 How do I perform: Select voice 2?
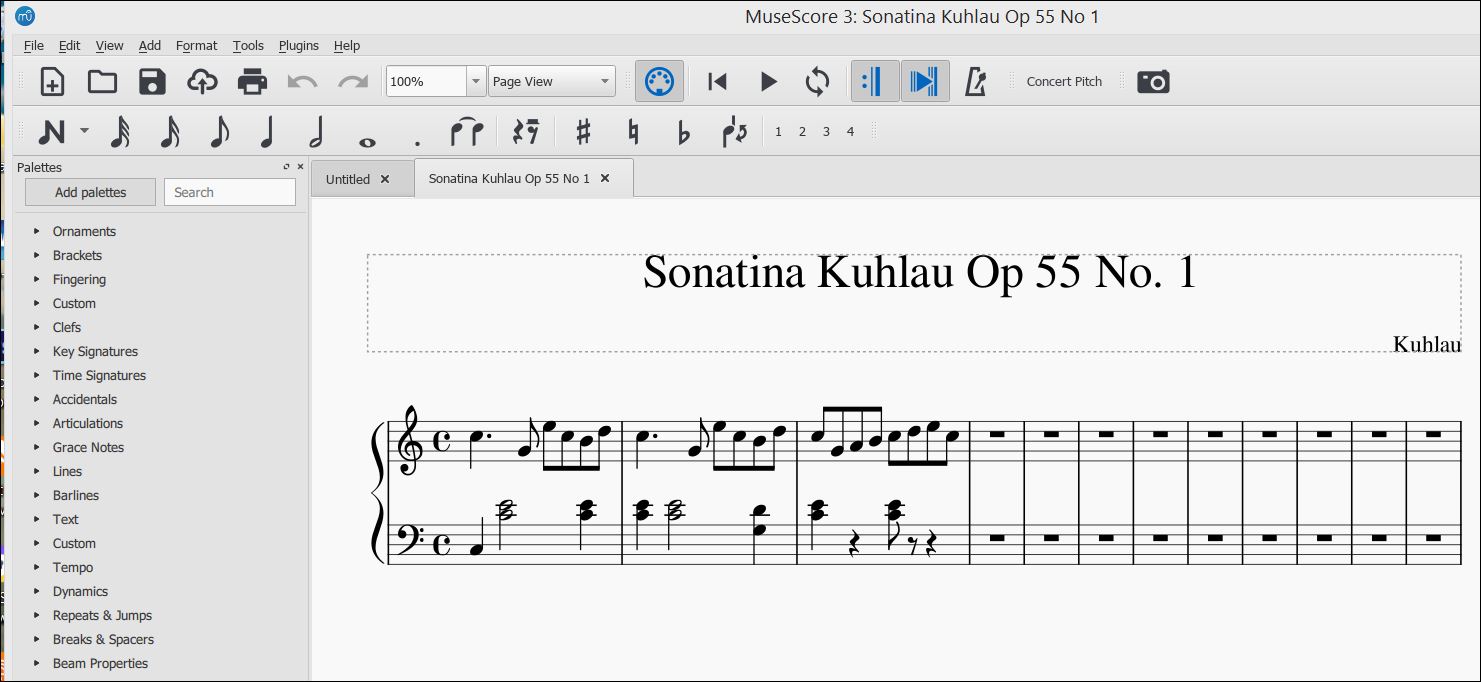coord(802,132)
